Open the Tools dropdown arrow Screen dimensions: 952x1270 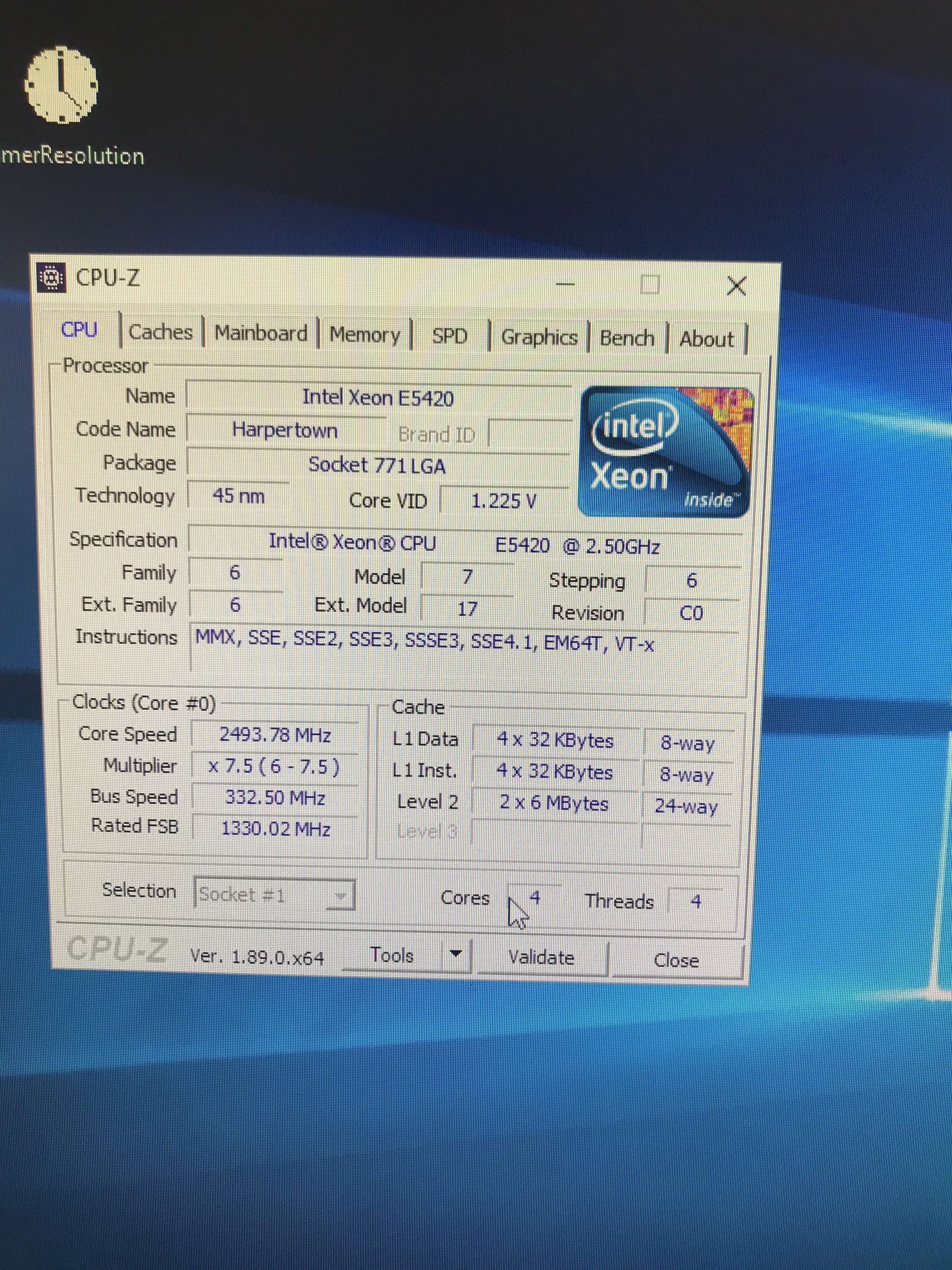[x=456, y=954]
